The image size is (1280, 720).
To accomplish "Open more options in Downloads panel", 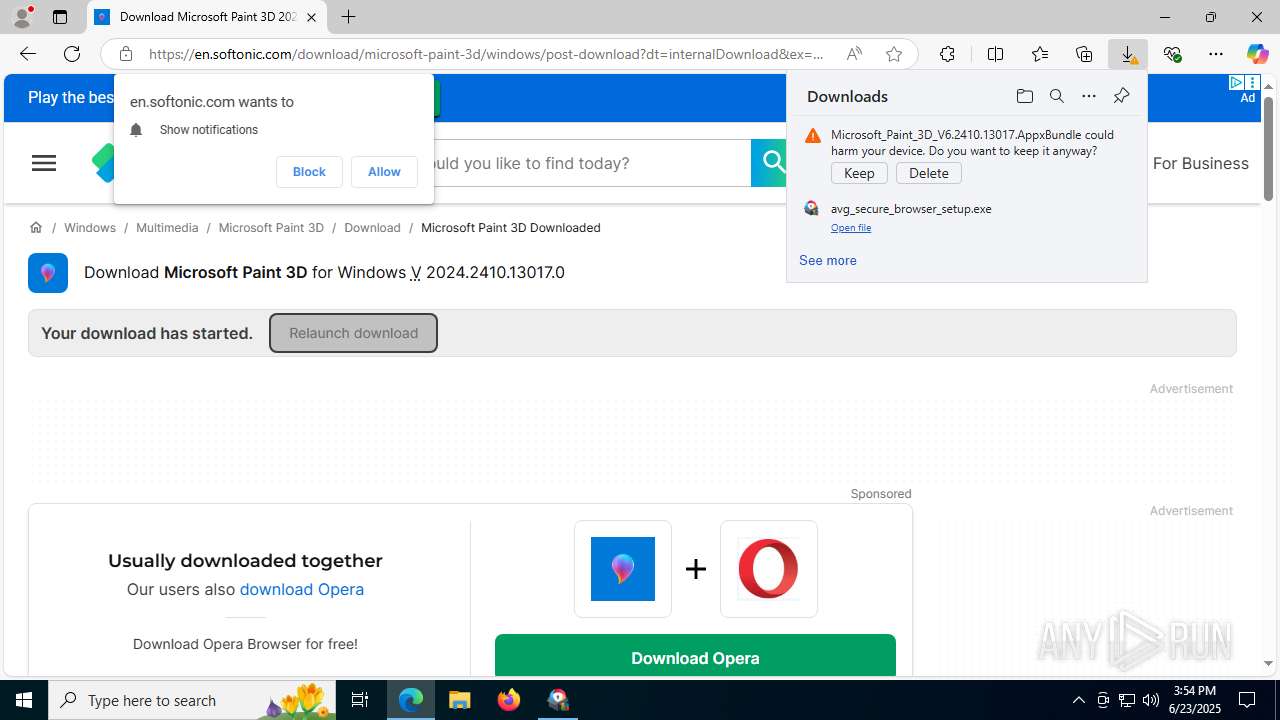I will 1089,96.
